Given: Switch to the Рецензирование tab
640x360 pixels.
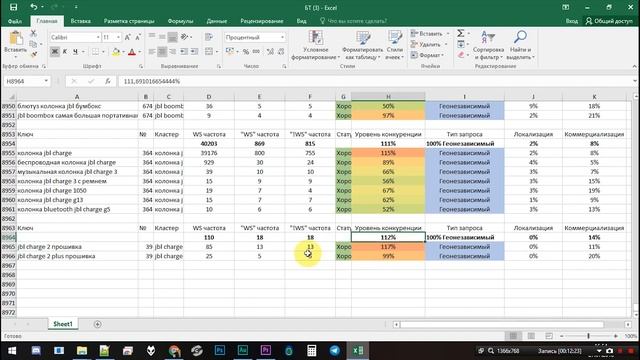Looking at the screenshot, I should pos(262,21).
